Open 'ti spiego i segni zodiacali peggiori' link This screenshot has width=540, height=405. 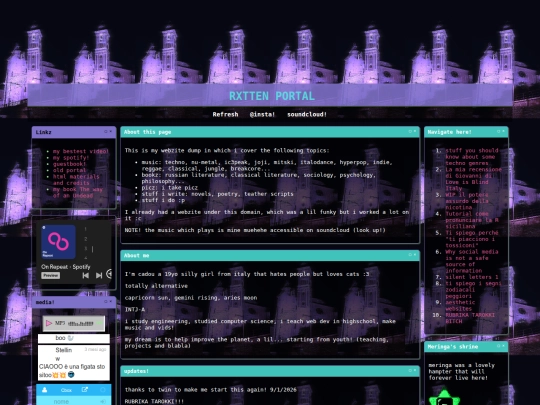tap(474, 290)
